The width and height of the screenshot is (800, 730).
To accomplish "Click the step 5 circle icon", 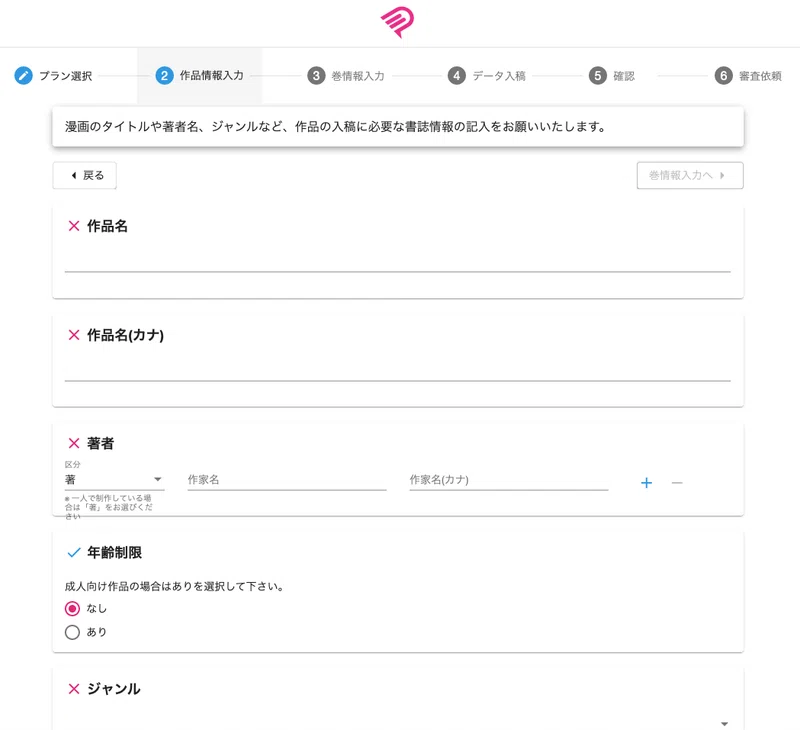I will pos(597,75).
